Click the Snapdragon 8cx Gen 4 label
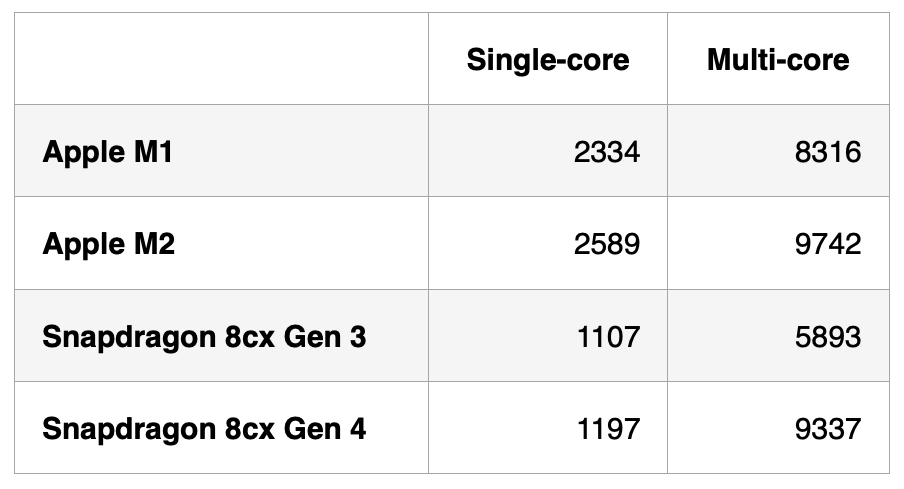This screenshot has height=489, width=904. (204, 429)
